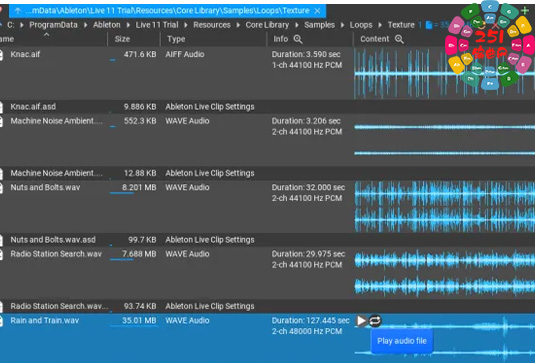Click the 7.688 MB size value
This screenshot has height=363, width=535.
pos(139,254)
